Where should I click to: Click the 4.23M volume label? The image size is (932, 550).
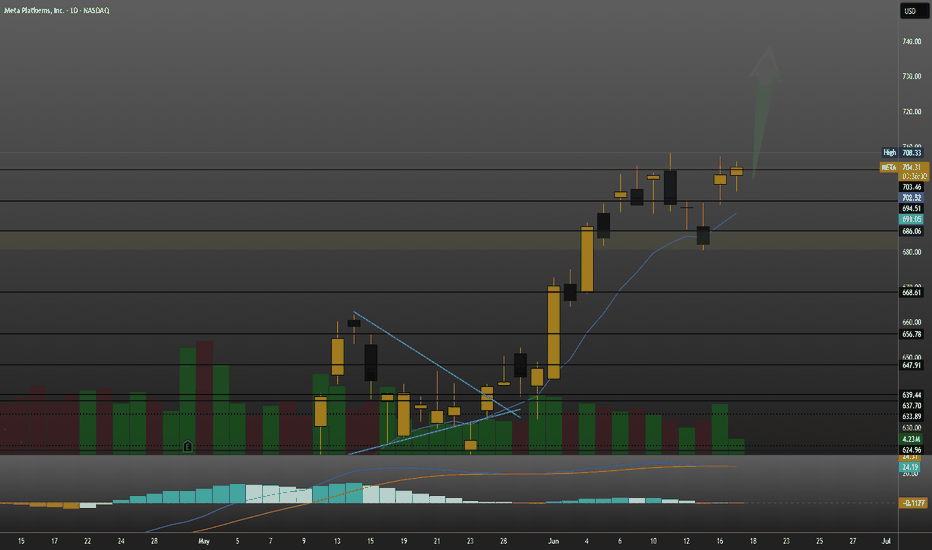click(x=912, y=439)
